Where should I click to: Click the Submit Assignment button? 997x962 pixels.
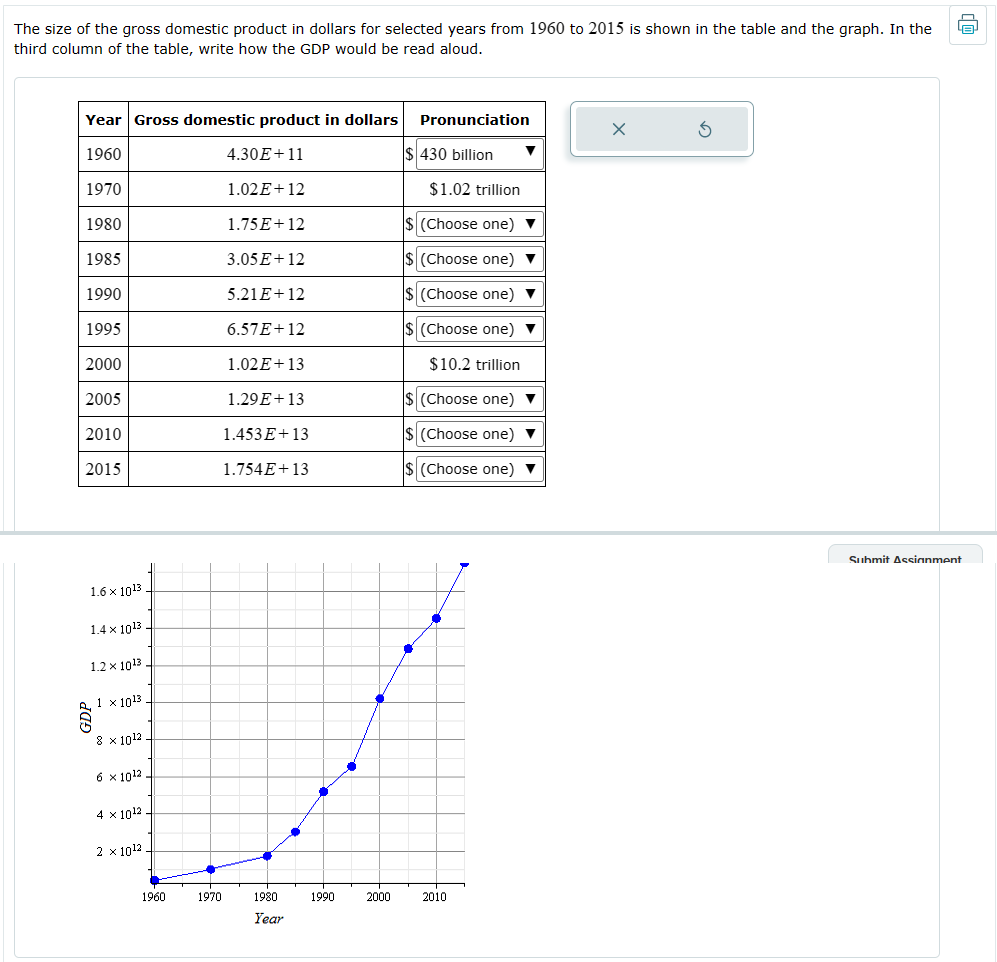905,555
